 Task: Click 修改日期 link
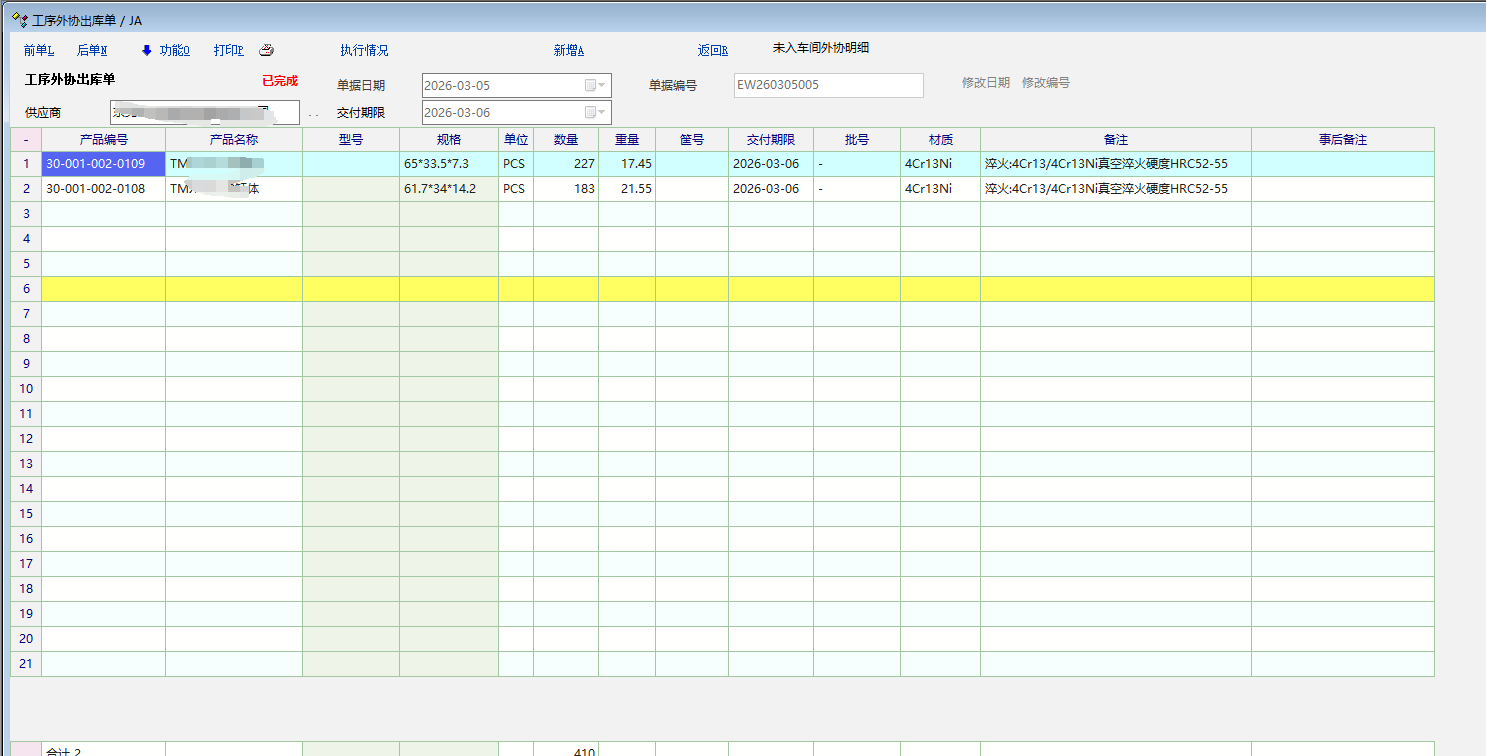985,83
